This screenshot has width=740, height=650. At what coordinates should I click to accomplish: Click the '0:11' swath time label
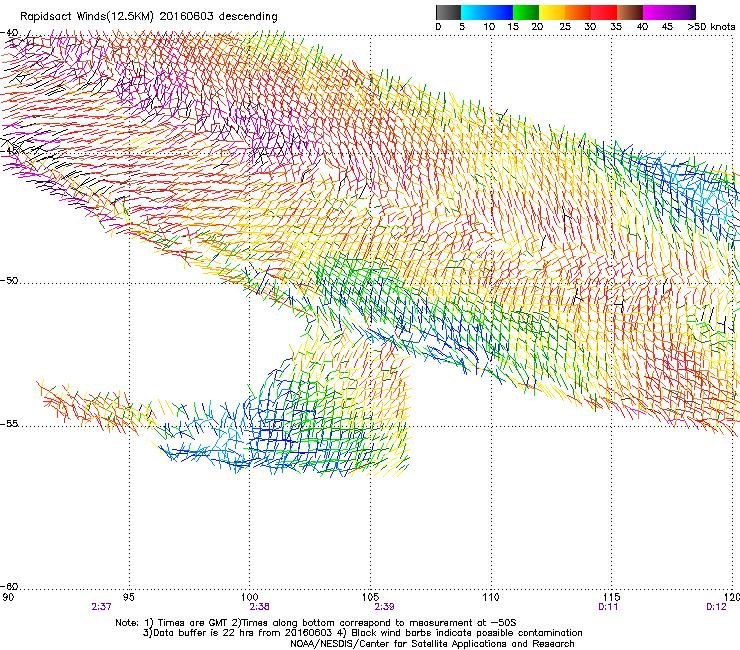point(608,607)
